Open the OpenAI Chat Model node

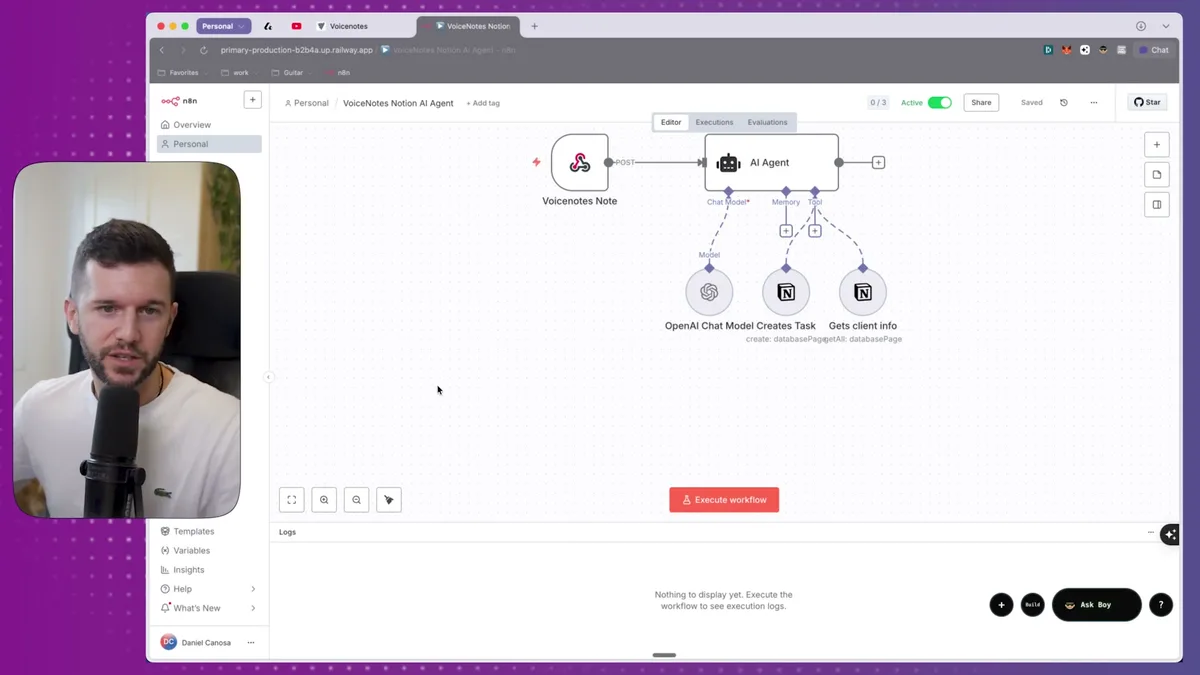pyautogui.click(x=709, y=292)
